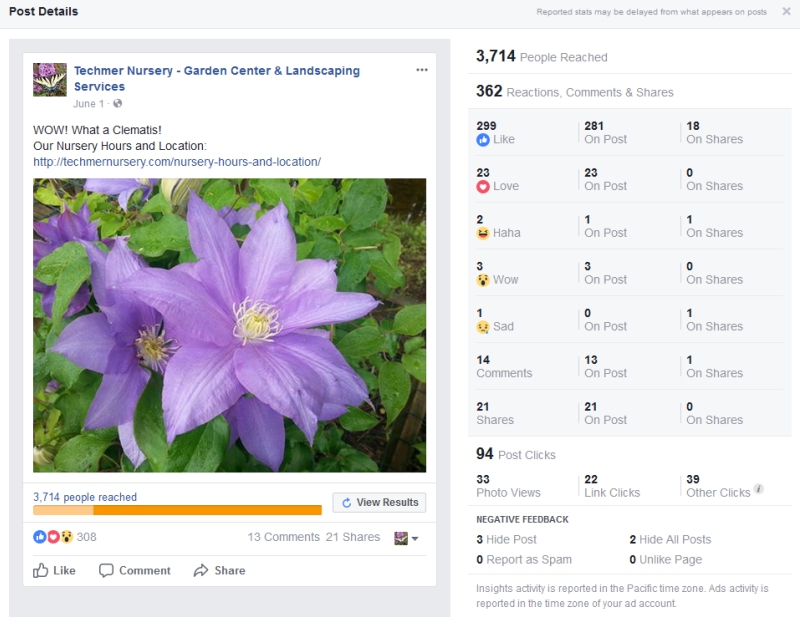
Task: Click '18 On Shares' Like value
Action: click(x=714, y=133)
